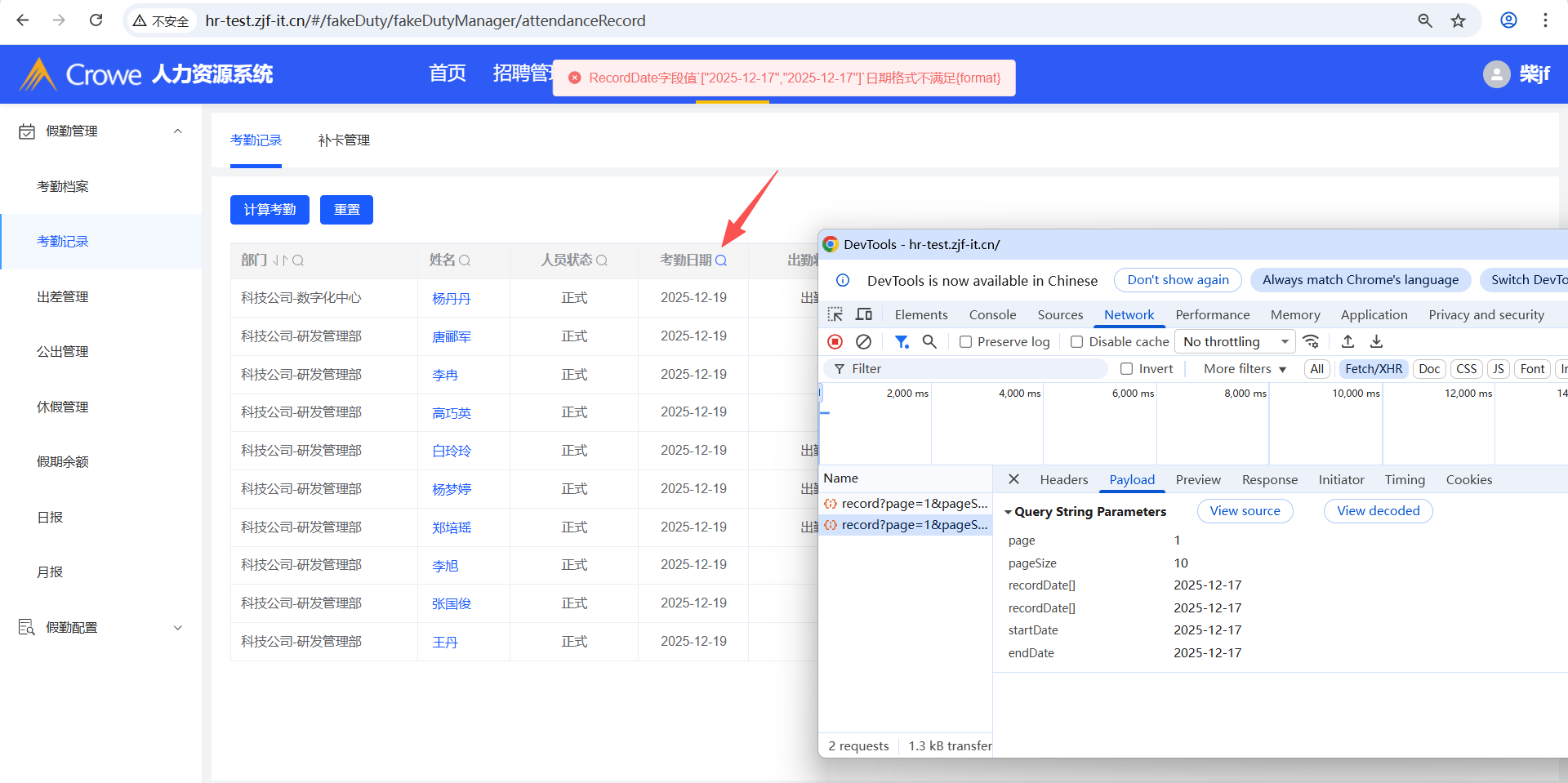
Task: Click the View source button
Action: [1245, 511]
